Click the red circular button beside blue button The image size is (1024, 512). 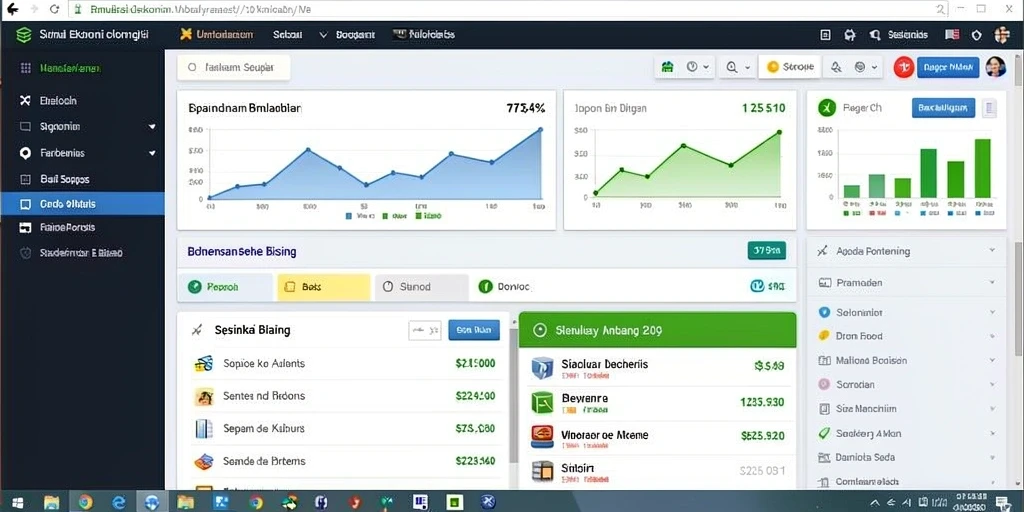pos(903,67)
